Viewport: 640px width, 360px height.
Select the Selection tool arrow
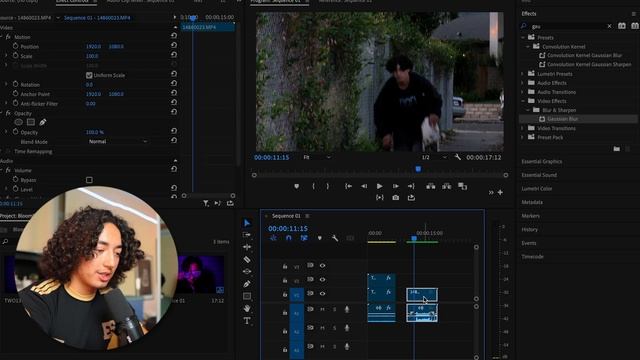(x=247, y=223)
